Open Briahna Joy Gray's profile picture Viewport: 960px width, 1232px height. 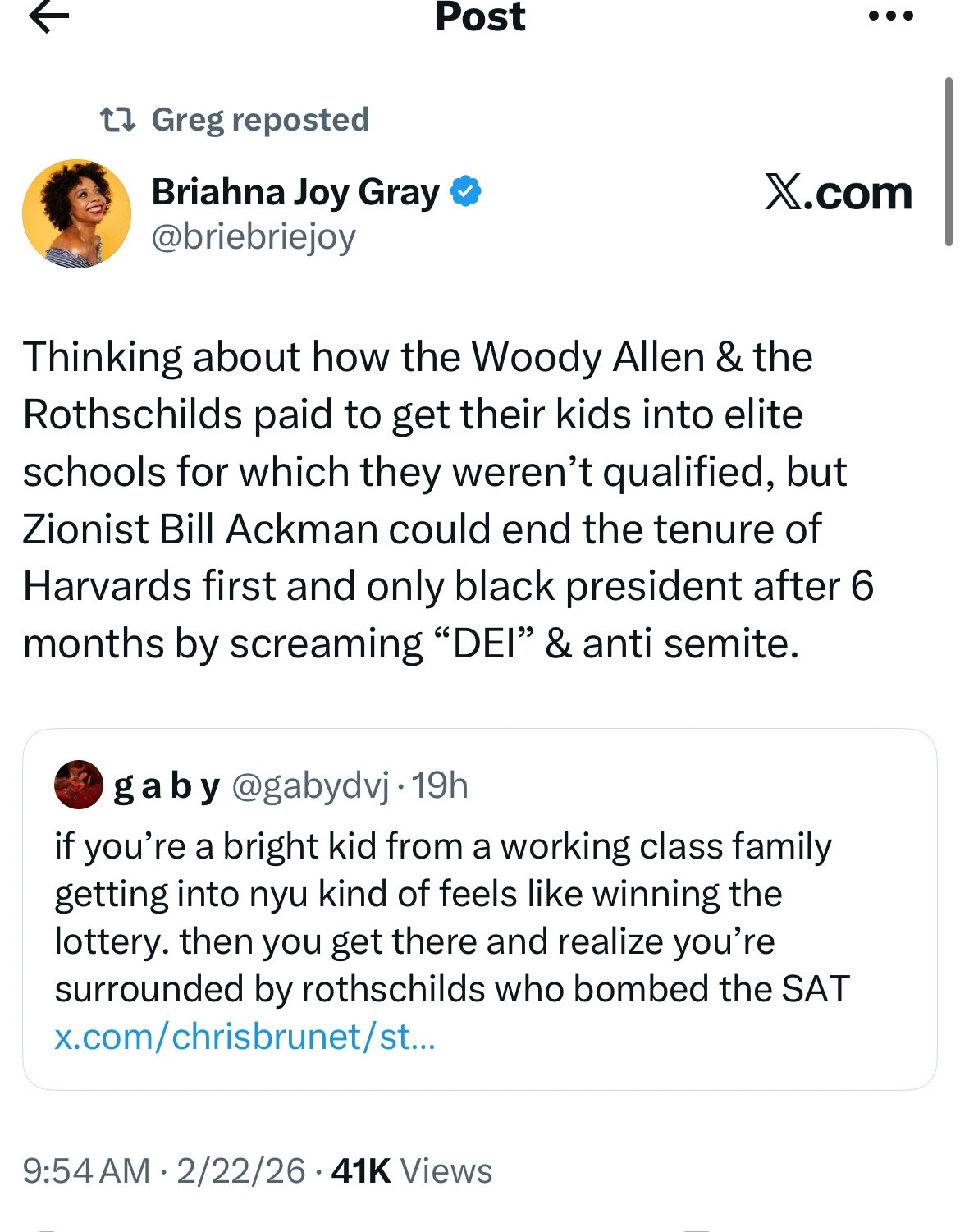click(x=76, y=213)
